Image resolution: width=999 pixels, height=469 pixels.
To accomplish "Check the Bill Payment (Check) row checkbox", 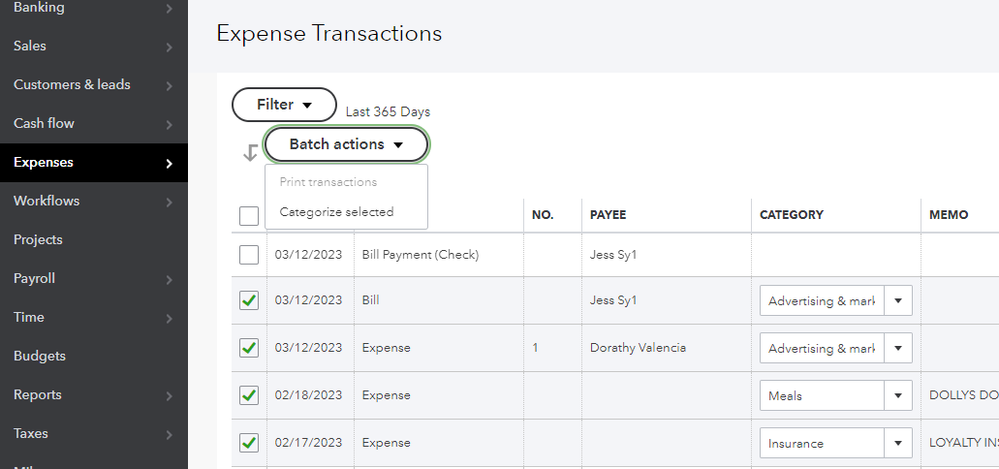I will 249,255.
